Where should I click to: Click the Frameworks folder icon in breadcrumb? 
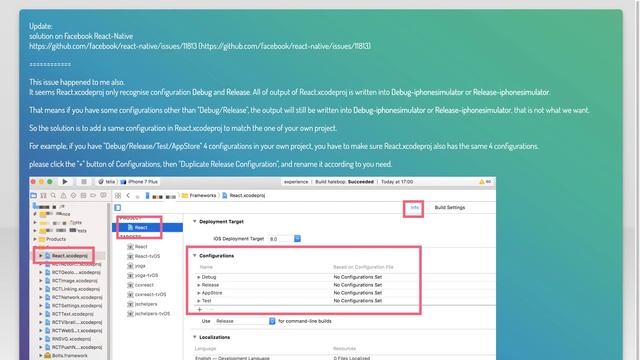(x=185, y=196)
